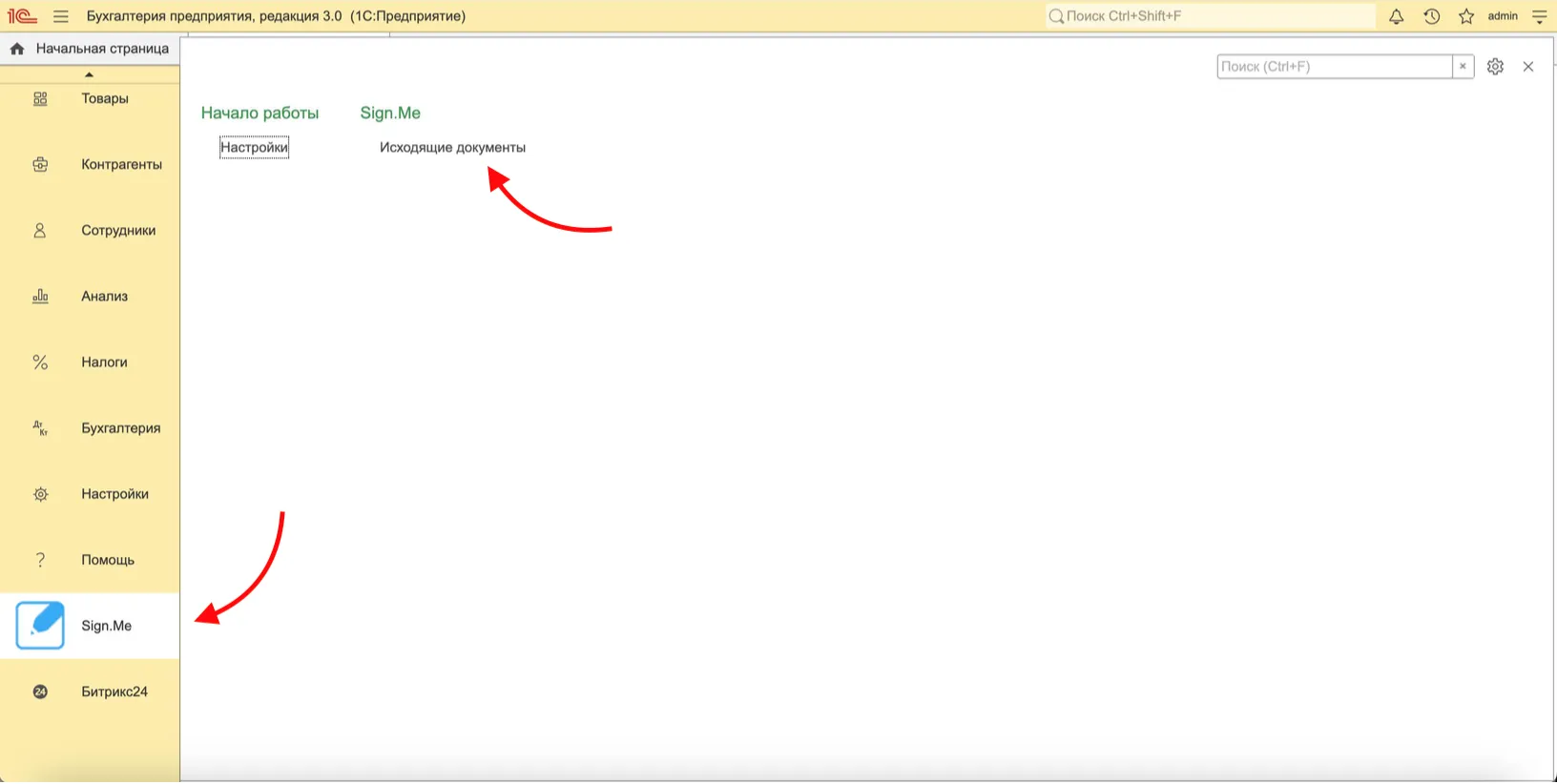Click the home icon in tab bar
Viewport: 1557px width, 784px height.
point(17,49)
